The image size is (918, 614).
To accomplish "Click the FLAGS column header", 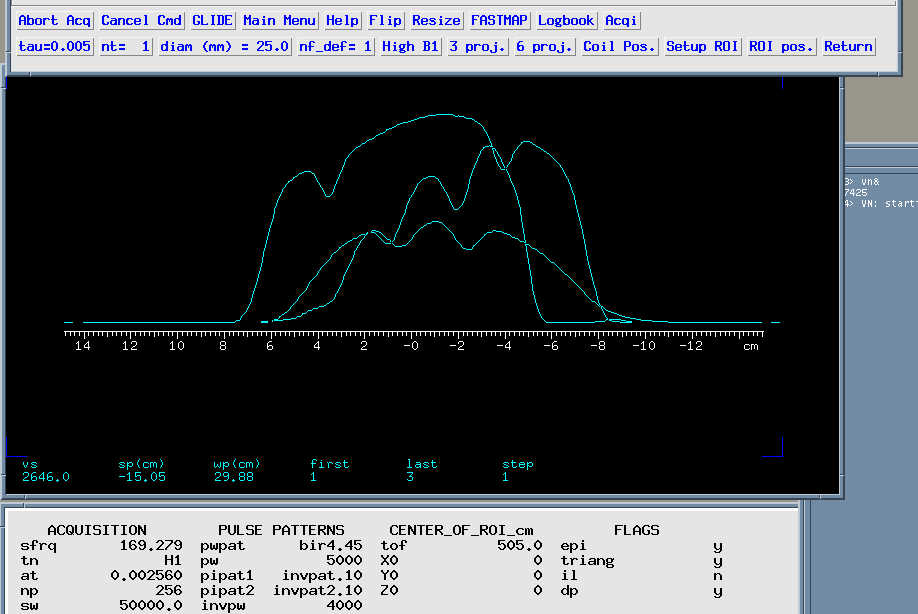I will 636,530.
